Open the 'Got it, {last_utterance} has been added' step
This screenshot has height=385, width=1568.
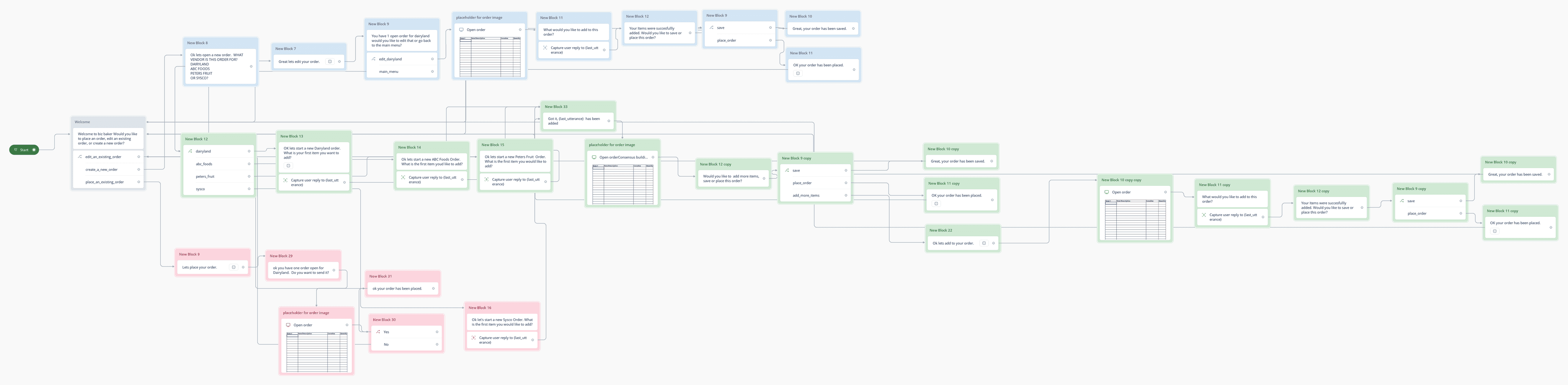(578, 121)
